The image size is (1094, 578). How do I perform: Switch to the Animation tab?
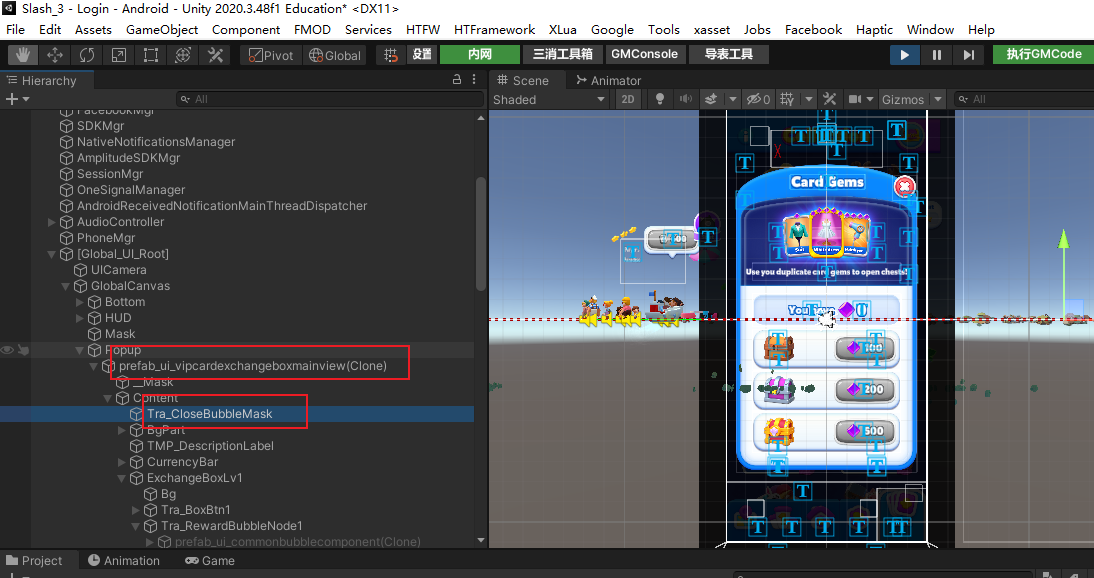click(124, 561)
